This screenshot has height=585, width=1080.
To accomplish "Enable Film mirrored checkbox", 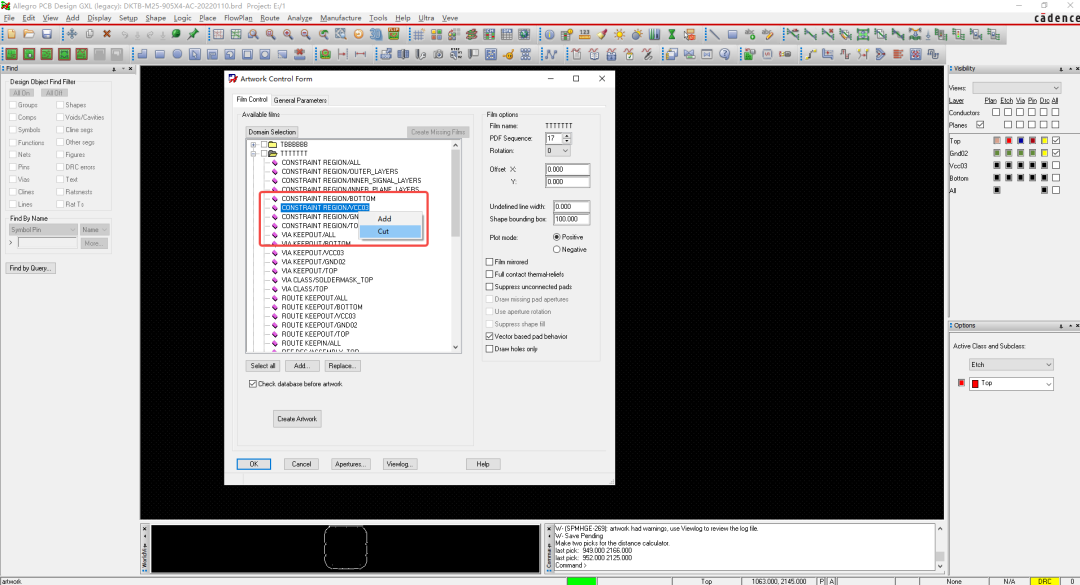I will 490,262.
